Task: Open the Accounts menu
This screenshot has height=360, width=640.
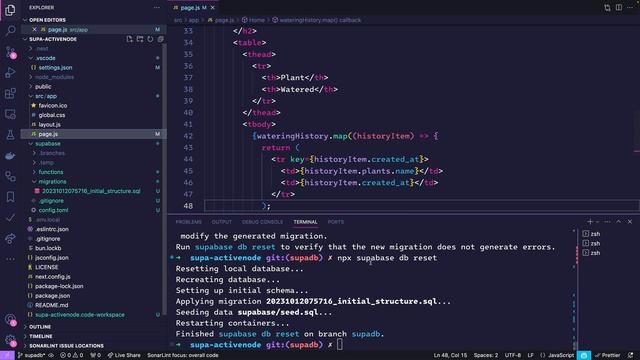Action: (x=10, y=320)
